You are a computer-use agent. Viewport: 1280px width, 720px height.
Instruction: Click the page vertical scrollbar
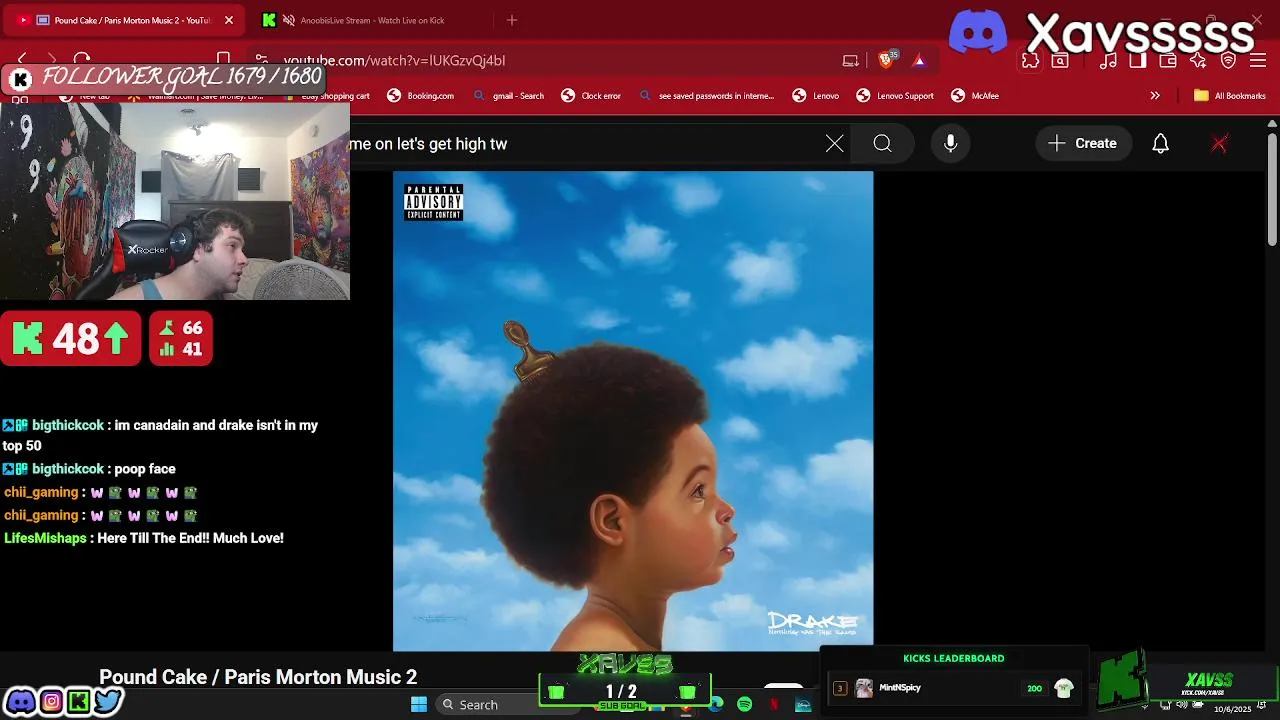click(1272, 190)
